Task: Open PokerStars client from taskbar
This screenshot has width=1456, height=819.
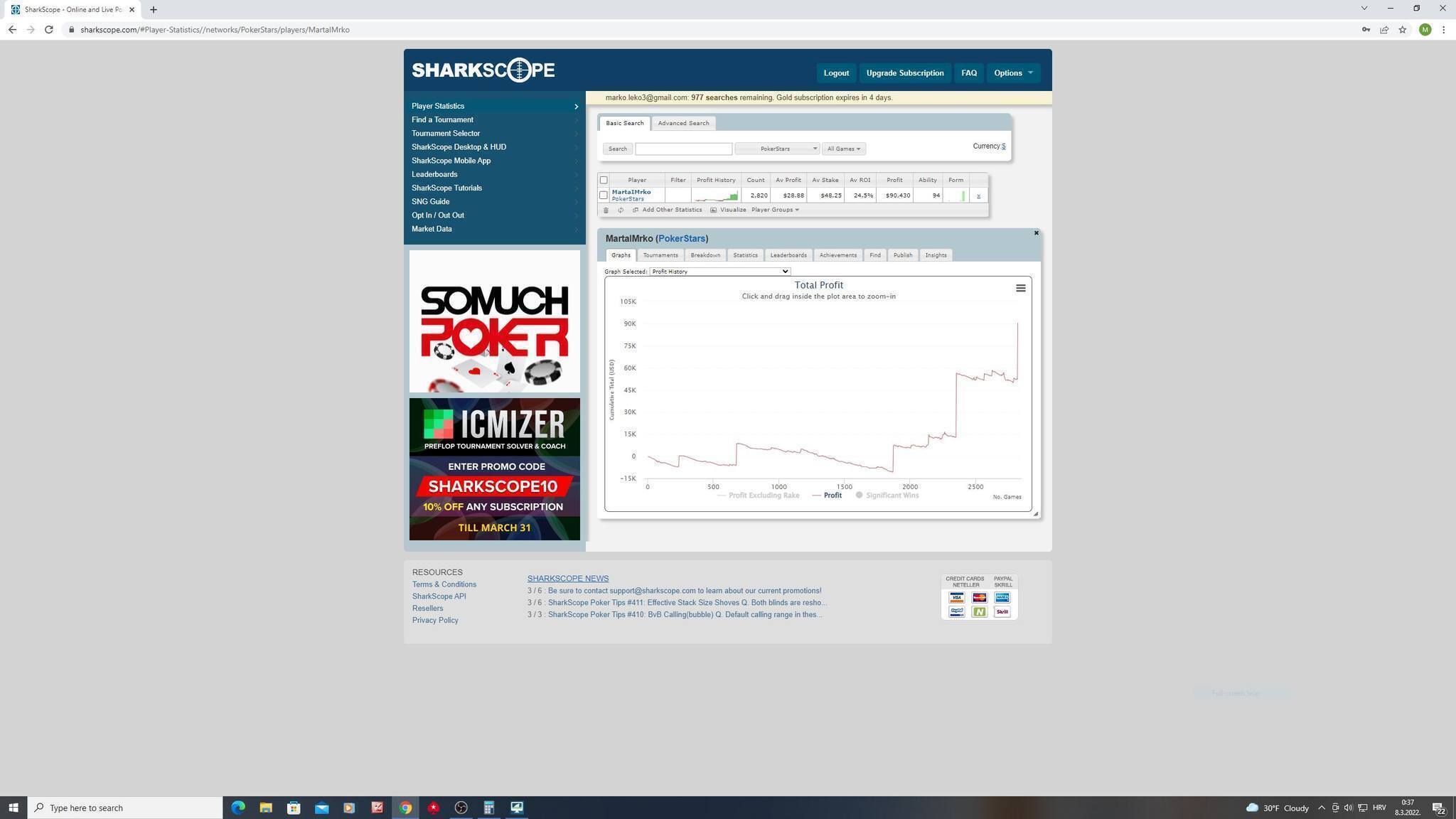Action: click(433, 808)
